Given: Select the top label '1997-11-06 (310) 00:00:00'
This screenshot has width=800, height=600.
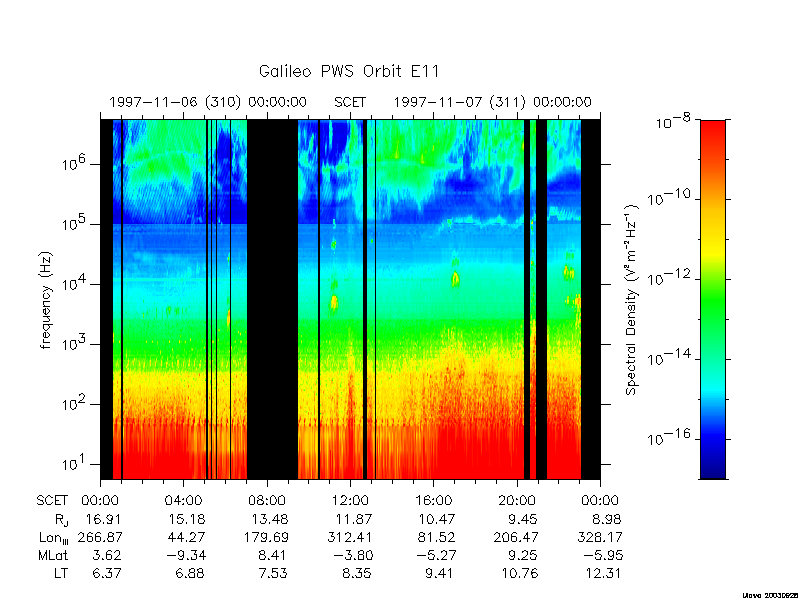Looking at the screenshot, I should (208, 103).
